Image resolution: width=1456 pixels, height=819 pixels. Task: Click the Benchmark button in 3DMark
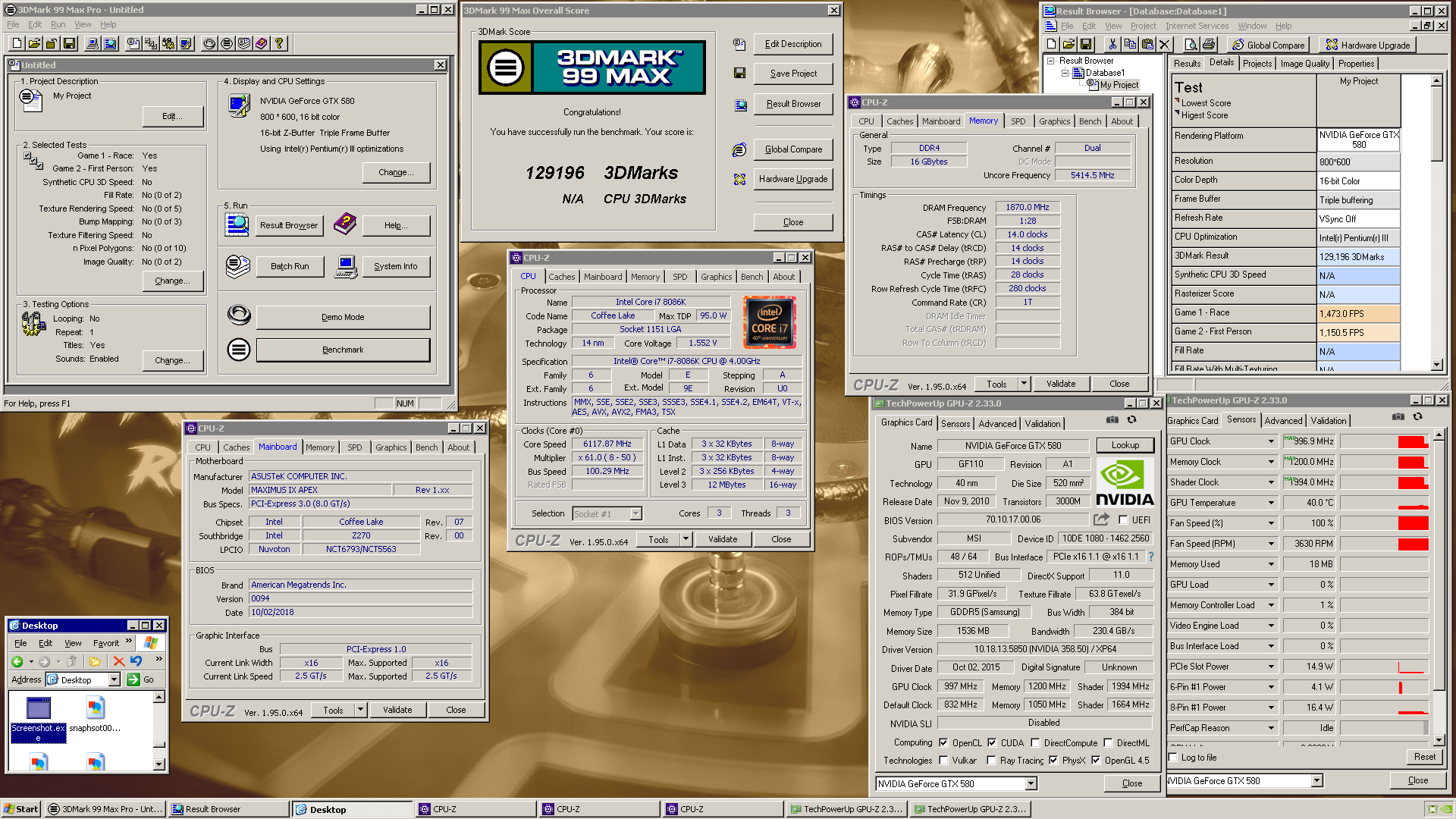(343, 350)
